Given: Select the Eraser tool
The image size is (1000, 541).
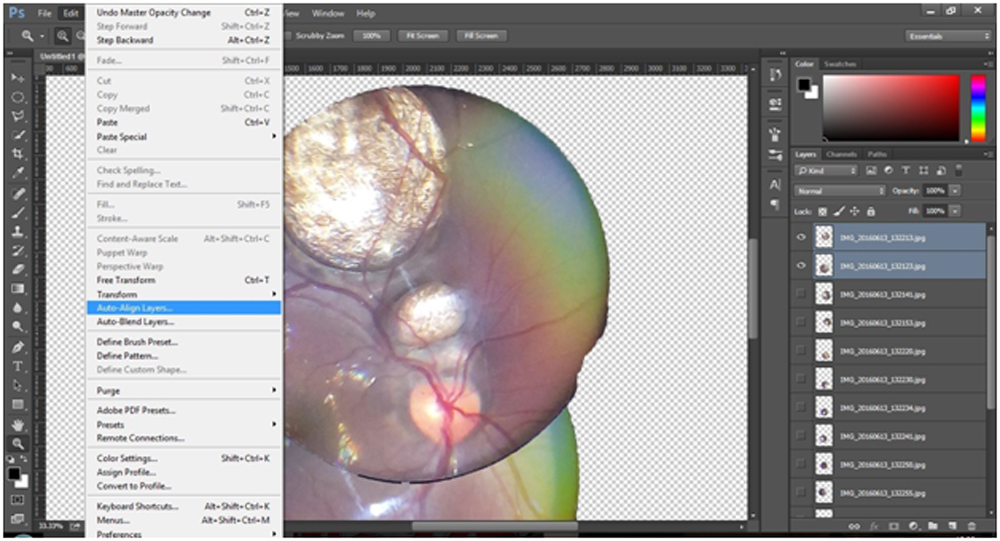Looking at the screenshot, I should [17, 269].
